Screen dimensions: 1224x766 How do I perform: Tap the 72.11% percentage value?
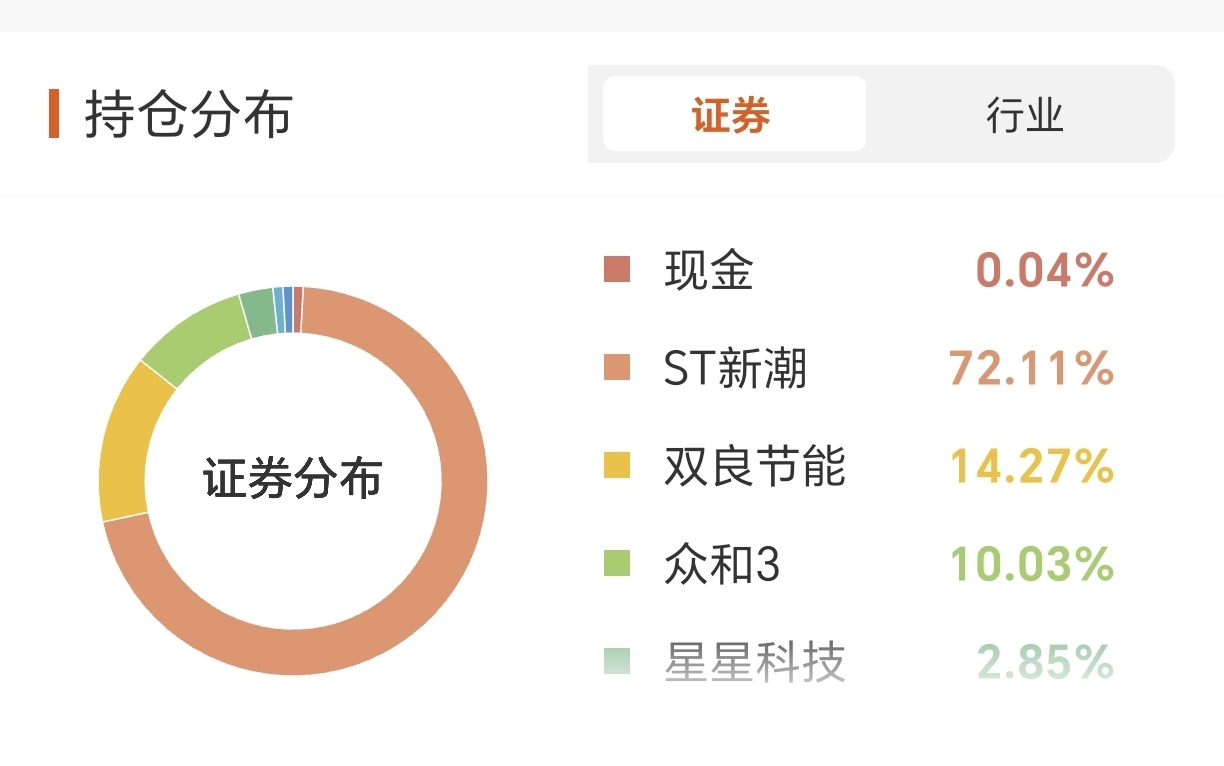1031,368
